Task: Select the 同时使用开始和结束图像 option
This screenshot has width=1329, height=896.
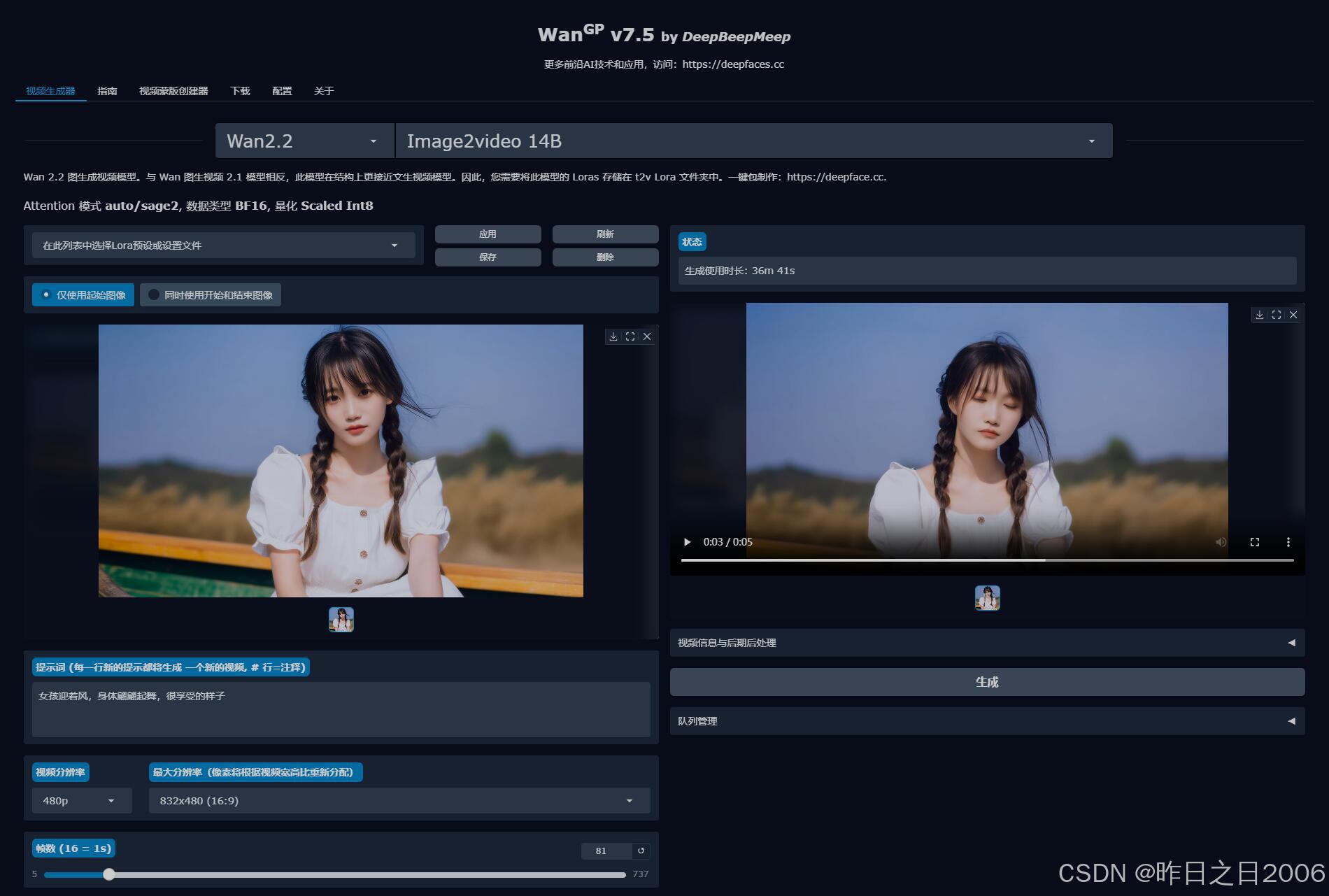Action: tap(210, 294)
